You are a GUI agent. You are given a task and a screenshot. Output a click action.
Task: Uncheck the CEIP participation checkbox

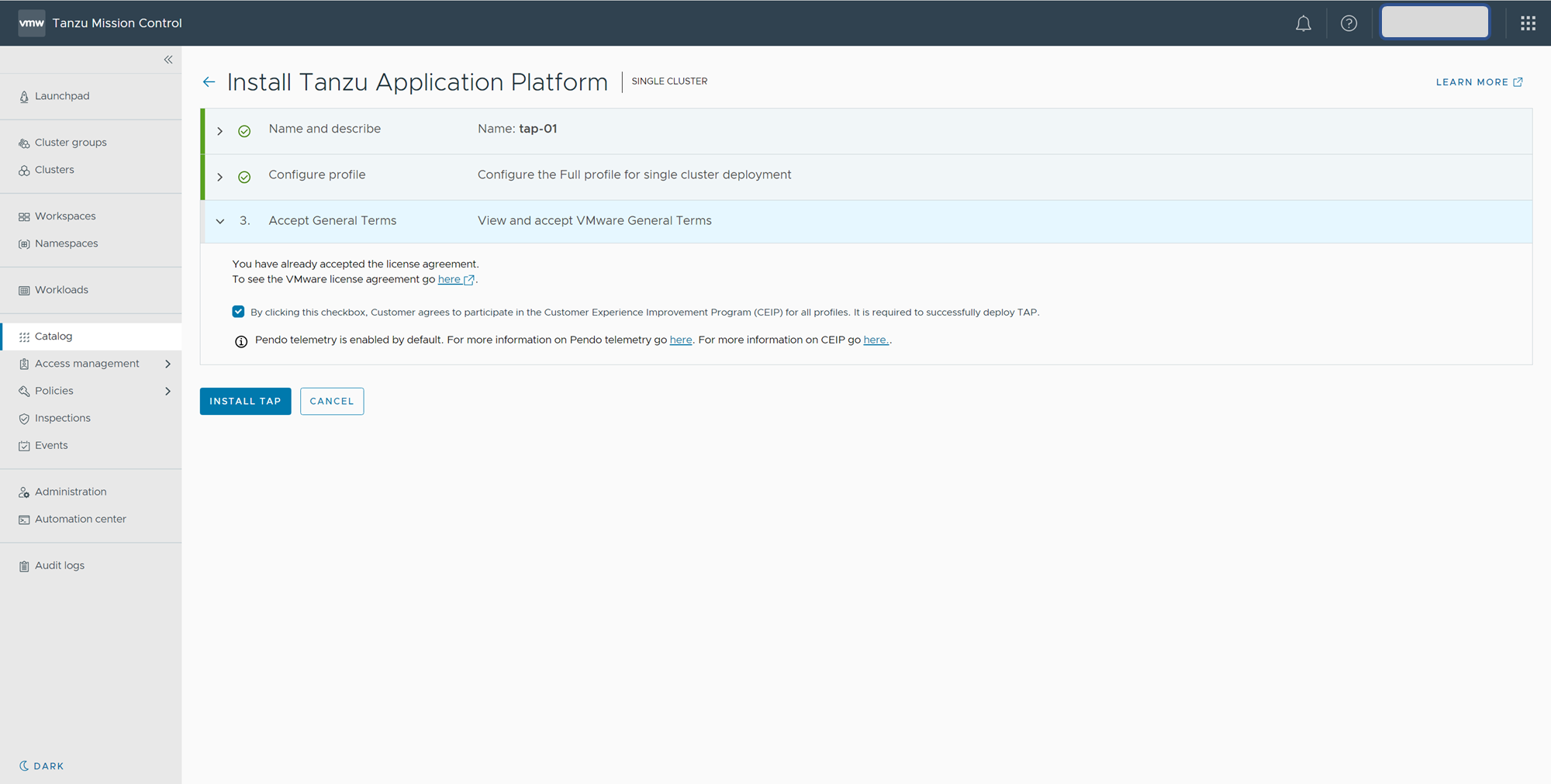point(238,312)
